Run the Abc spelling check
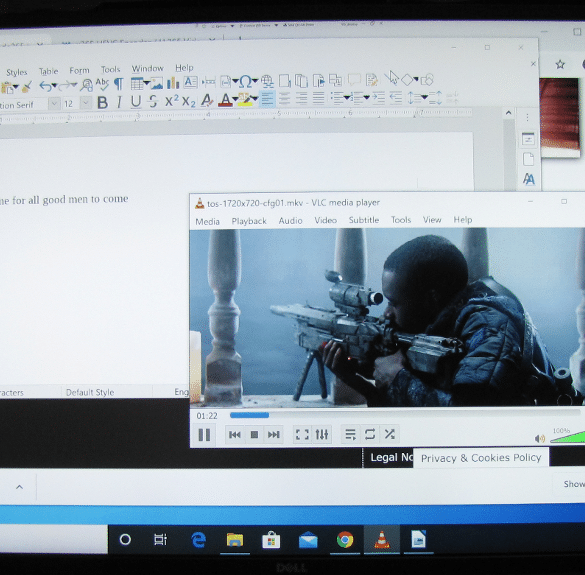This screenshot has width=585, height=575. (102, 84)
